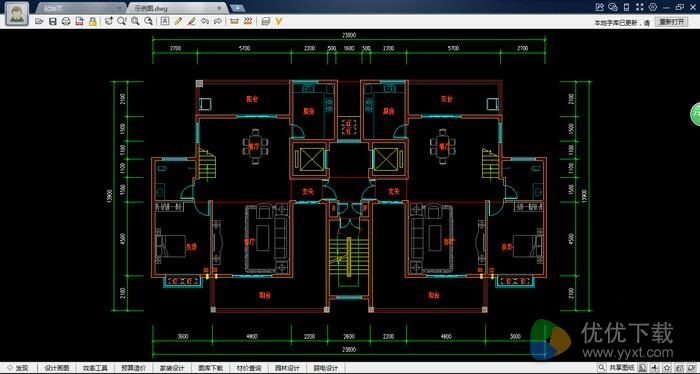Add a new tab with the plus button
Viewport: 700px width, 374px height.
238,8
